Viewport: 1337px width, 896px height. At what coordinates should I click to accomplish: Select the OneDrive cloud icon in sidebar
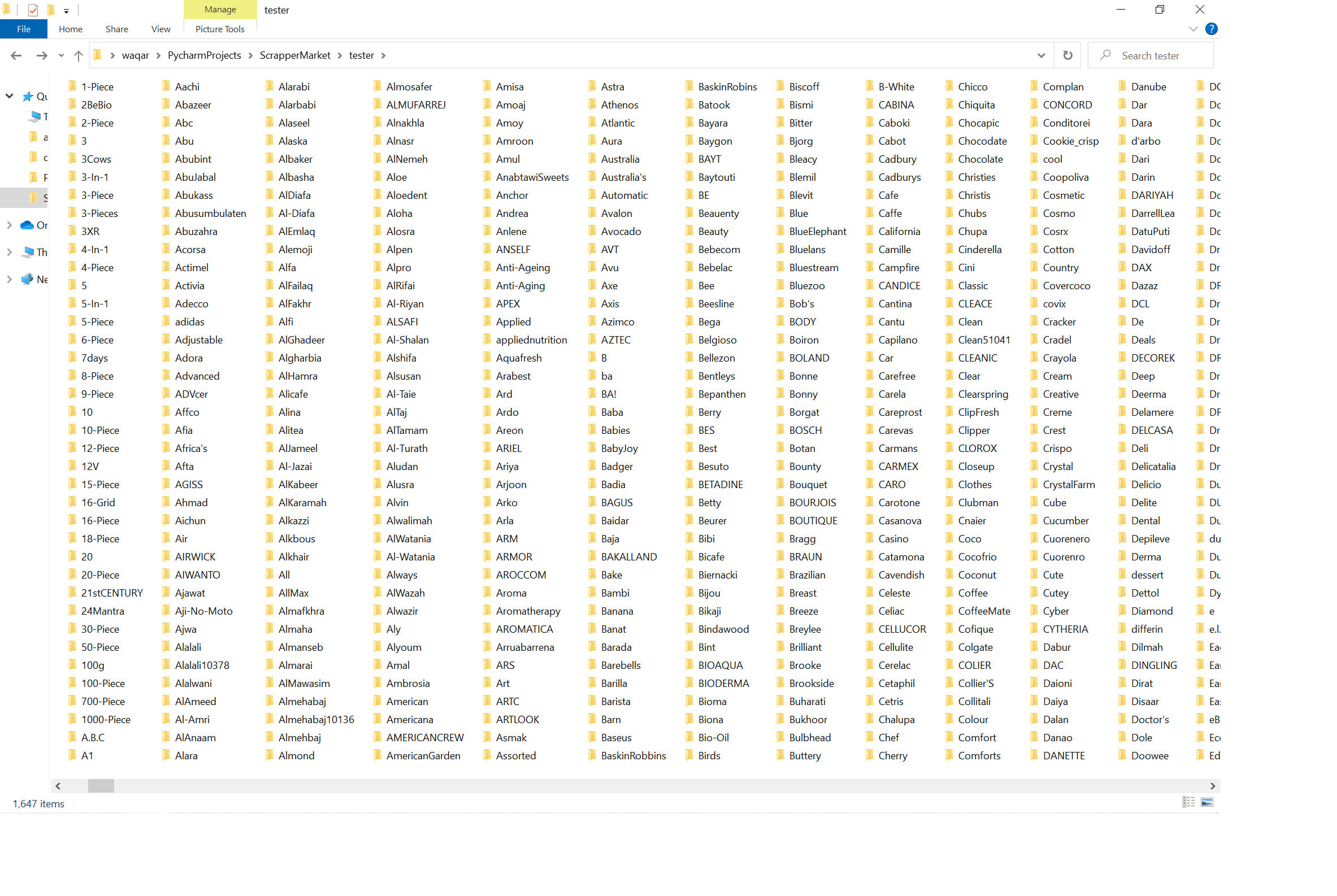27,225
